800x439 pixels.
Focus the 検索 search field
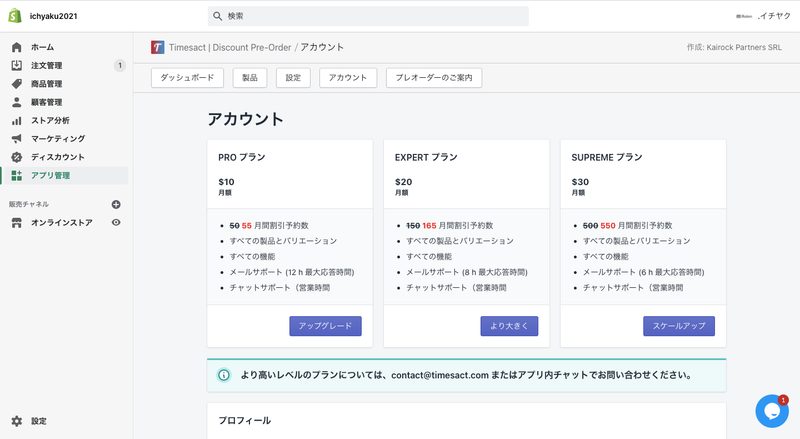(x=368, y=16)
